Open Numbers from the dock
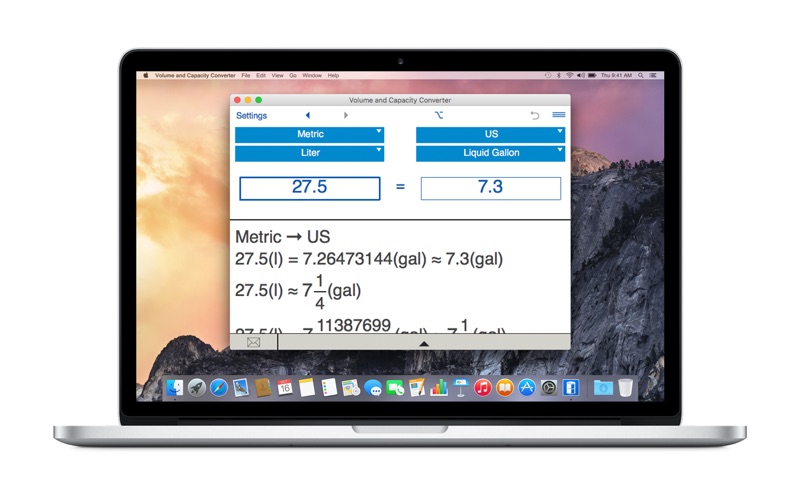This screenshot has height=500, width=800. (x=439, y=388)
